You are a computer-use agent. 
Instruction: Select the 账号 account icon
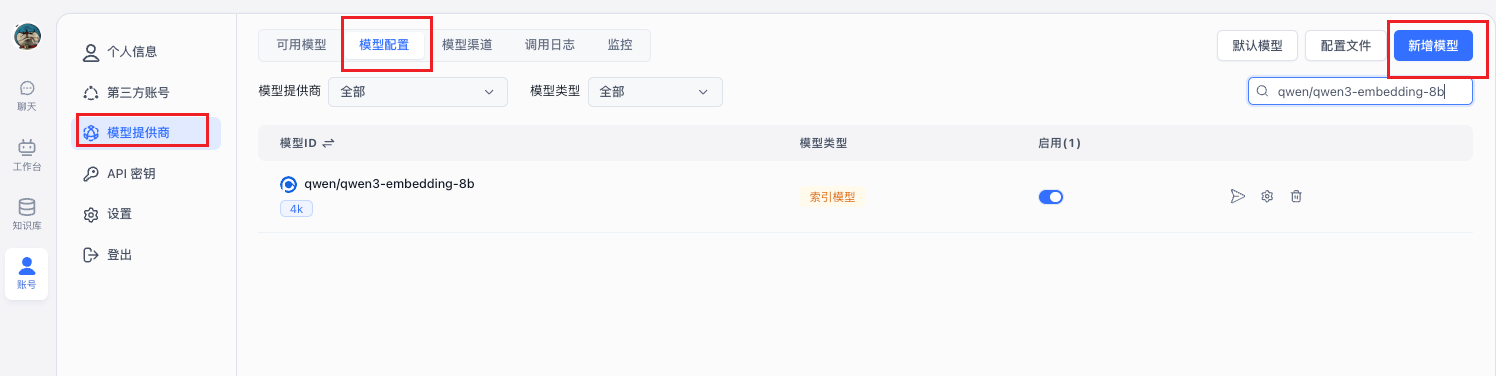click(x=27, y=272)
